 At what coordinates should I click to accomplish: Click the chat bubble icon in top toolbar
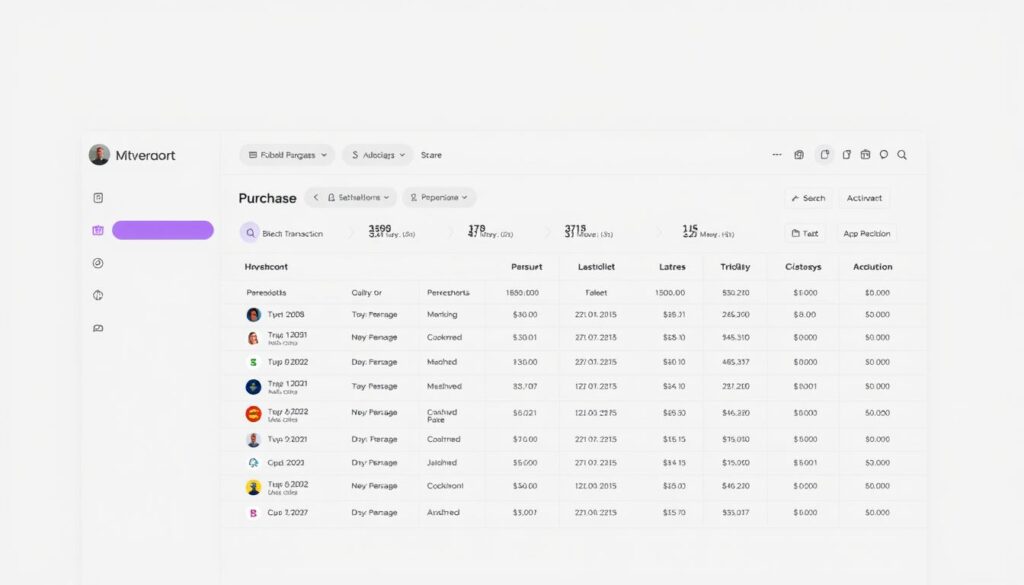(883, 155)
